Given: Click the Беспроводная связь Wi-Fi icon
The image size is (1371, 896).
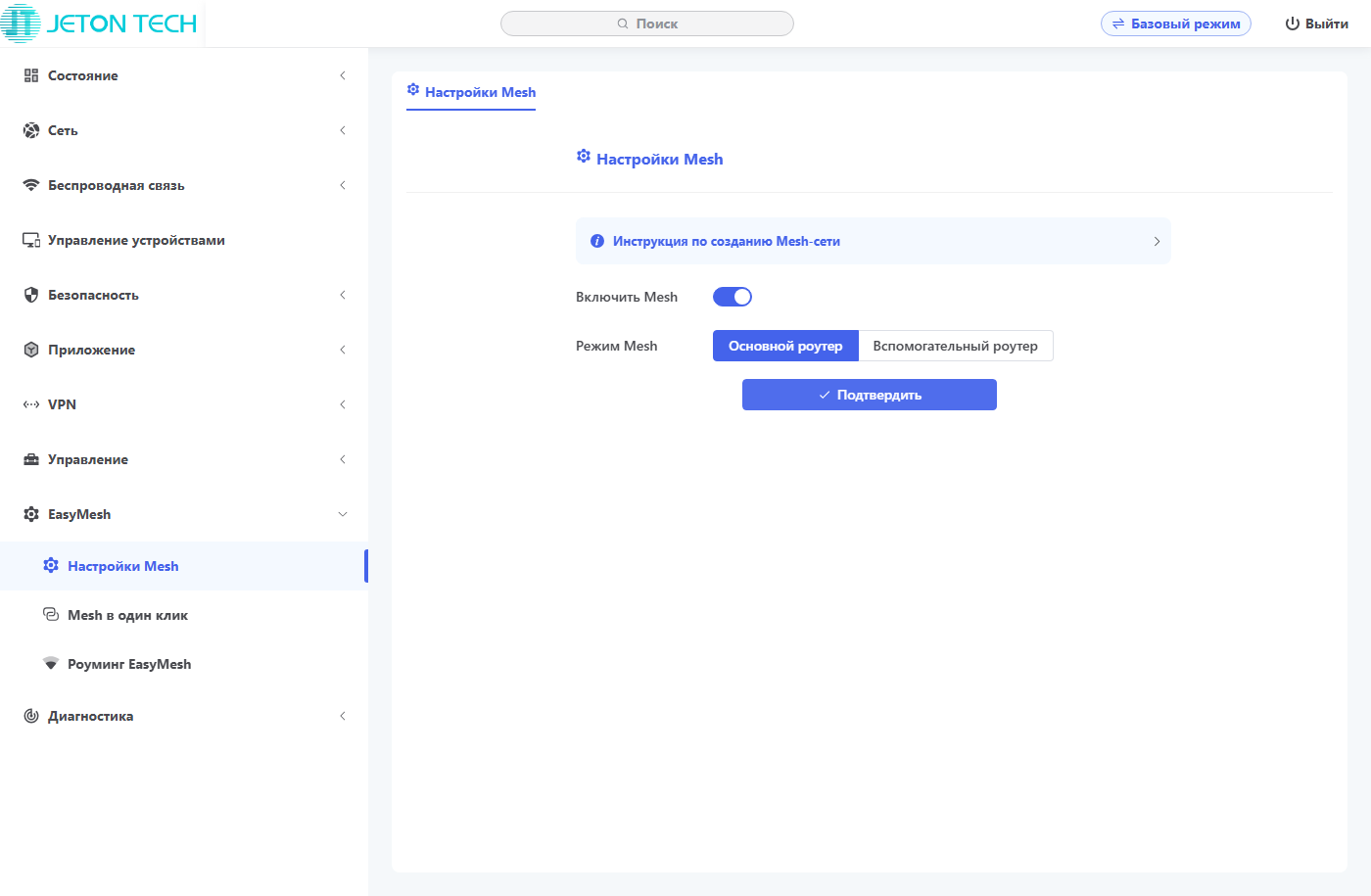Looking at the screenshot, I should [x=31, y=185].
